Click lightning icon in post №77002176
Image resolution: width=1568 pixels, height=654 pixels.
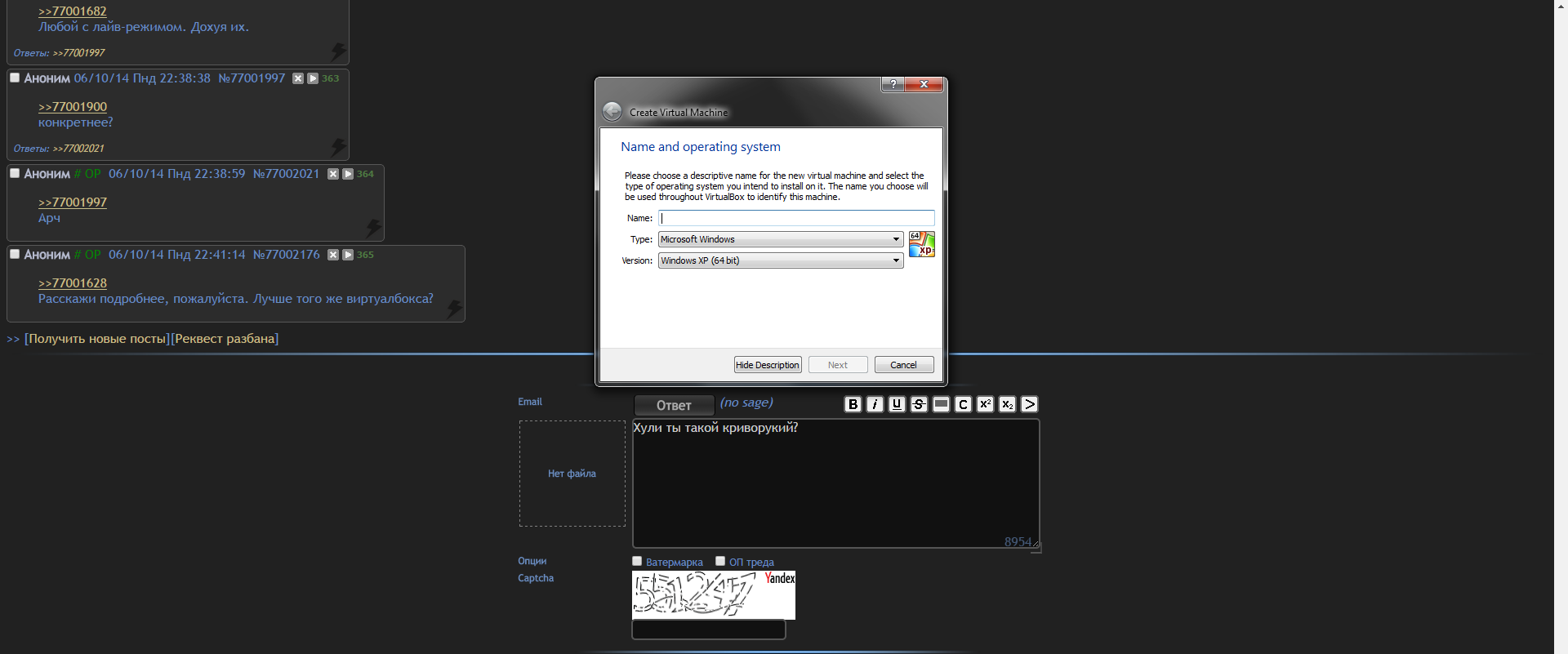pyautogui.click(x=455, y=308)
